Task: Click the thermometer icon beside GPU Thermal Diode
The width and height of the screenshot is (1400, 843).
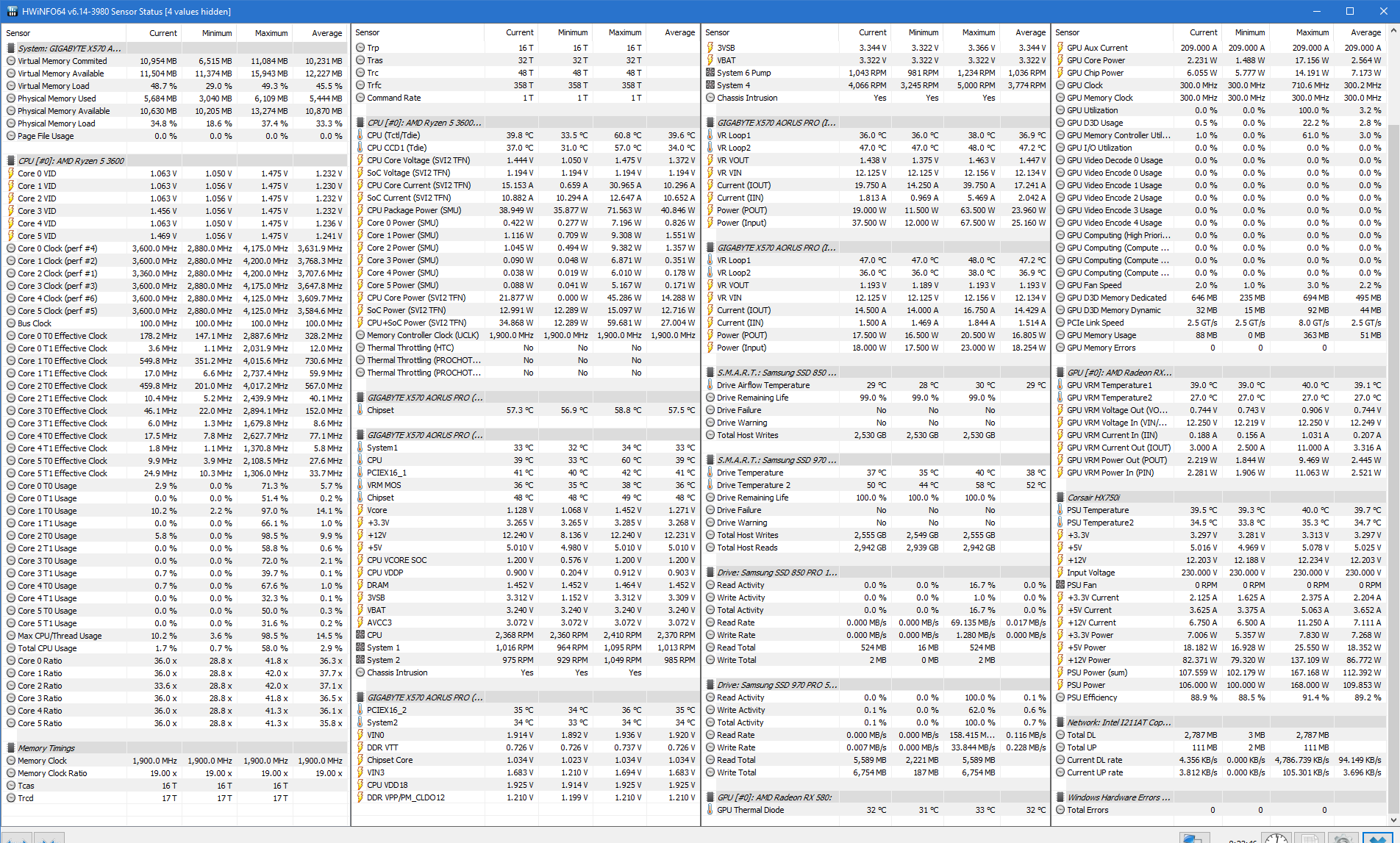Action: click(x=710, y=810)
